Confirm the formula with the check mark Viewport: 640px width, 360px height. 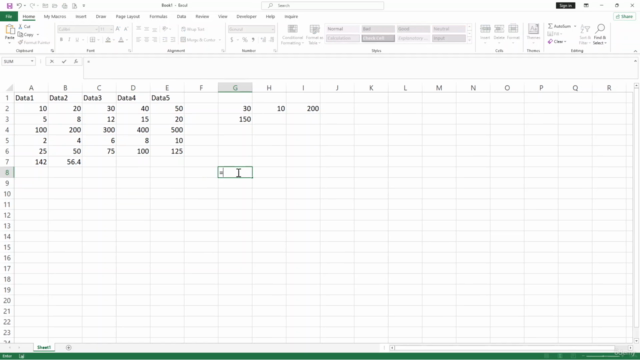tap(64, 61)
